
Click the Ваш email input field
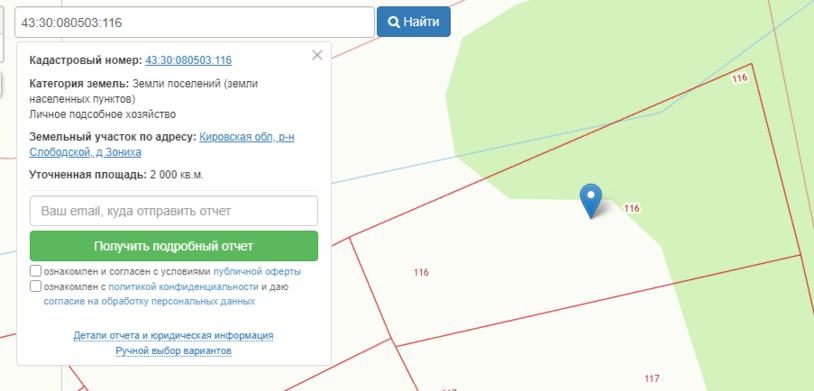174,211
